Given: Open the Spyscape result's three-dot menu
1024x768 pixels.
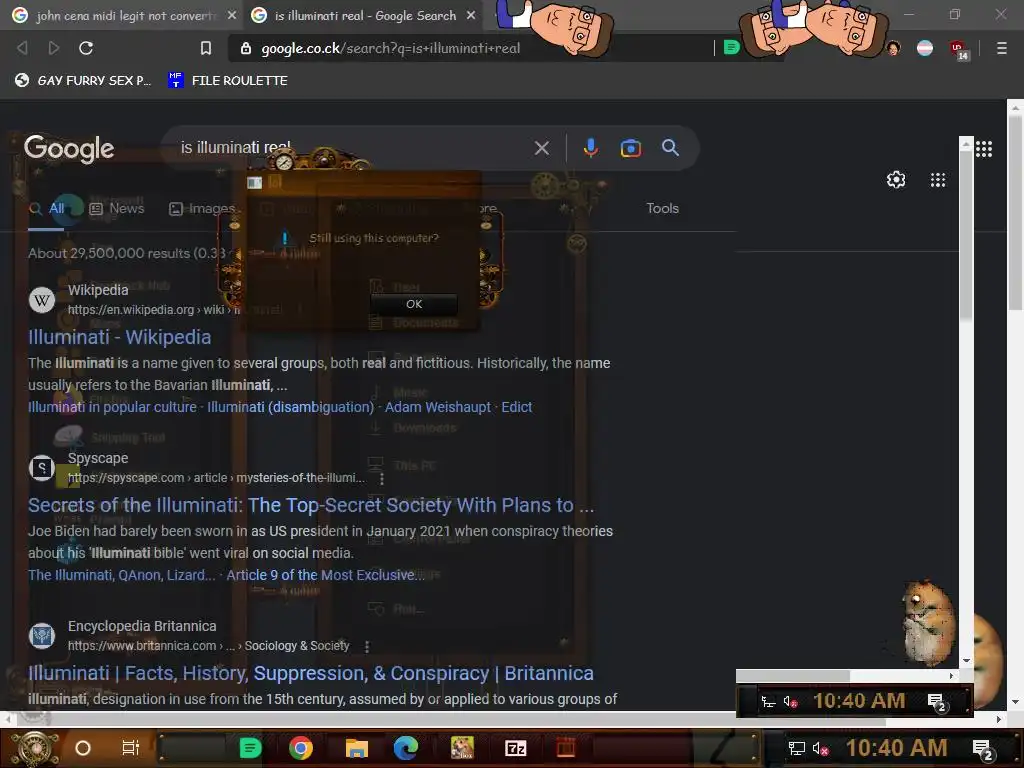Looking at the screenshot, I should 381,479.
